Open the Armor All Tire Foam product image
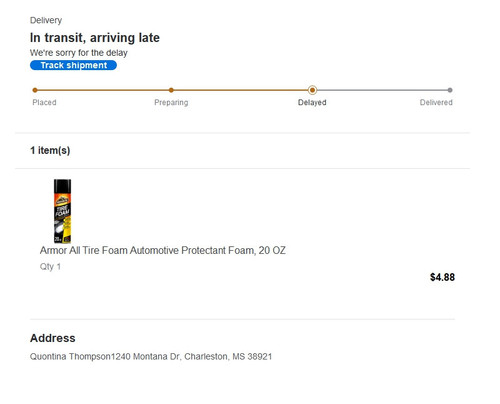This screenshot has height=404, width=500. pyautogui.click(x=62, y=211)
